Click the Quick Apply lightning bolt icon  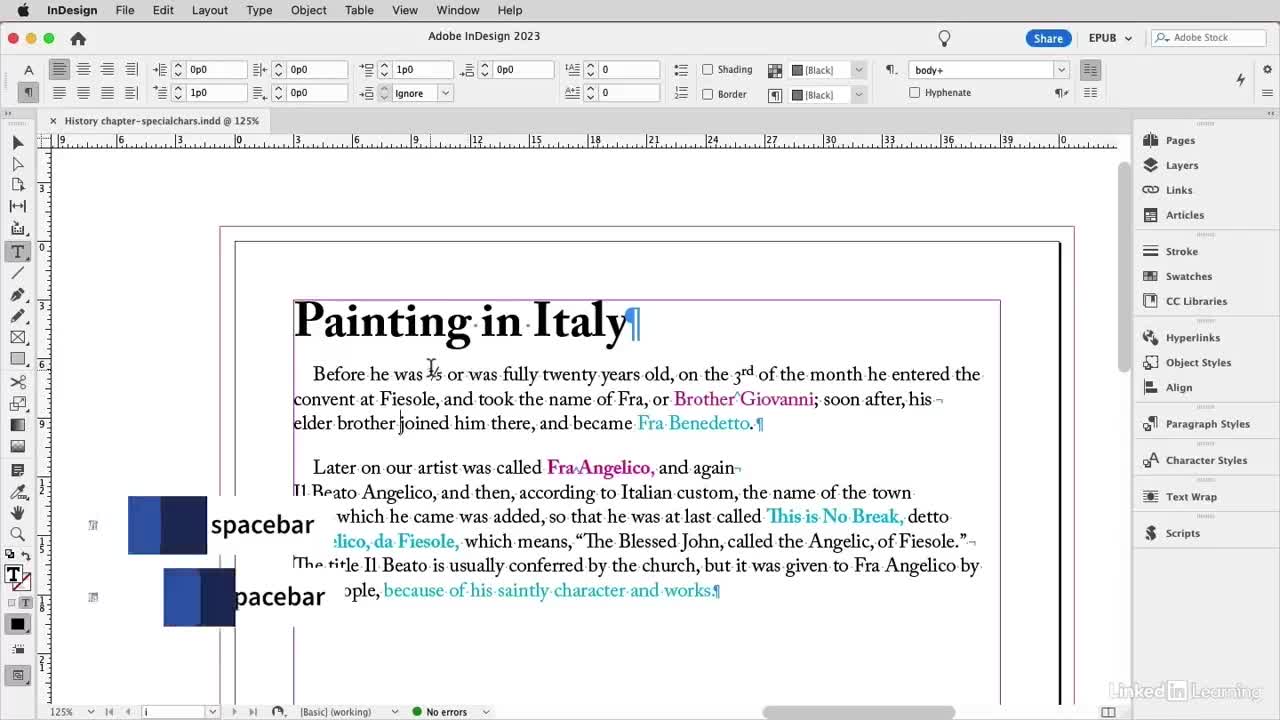[1241, 79]
